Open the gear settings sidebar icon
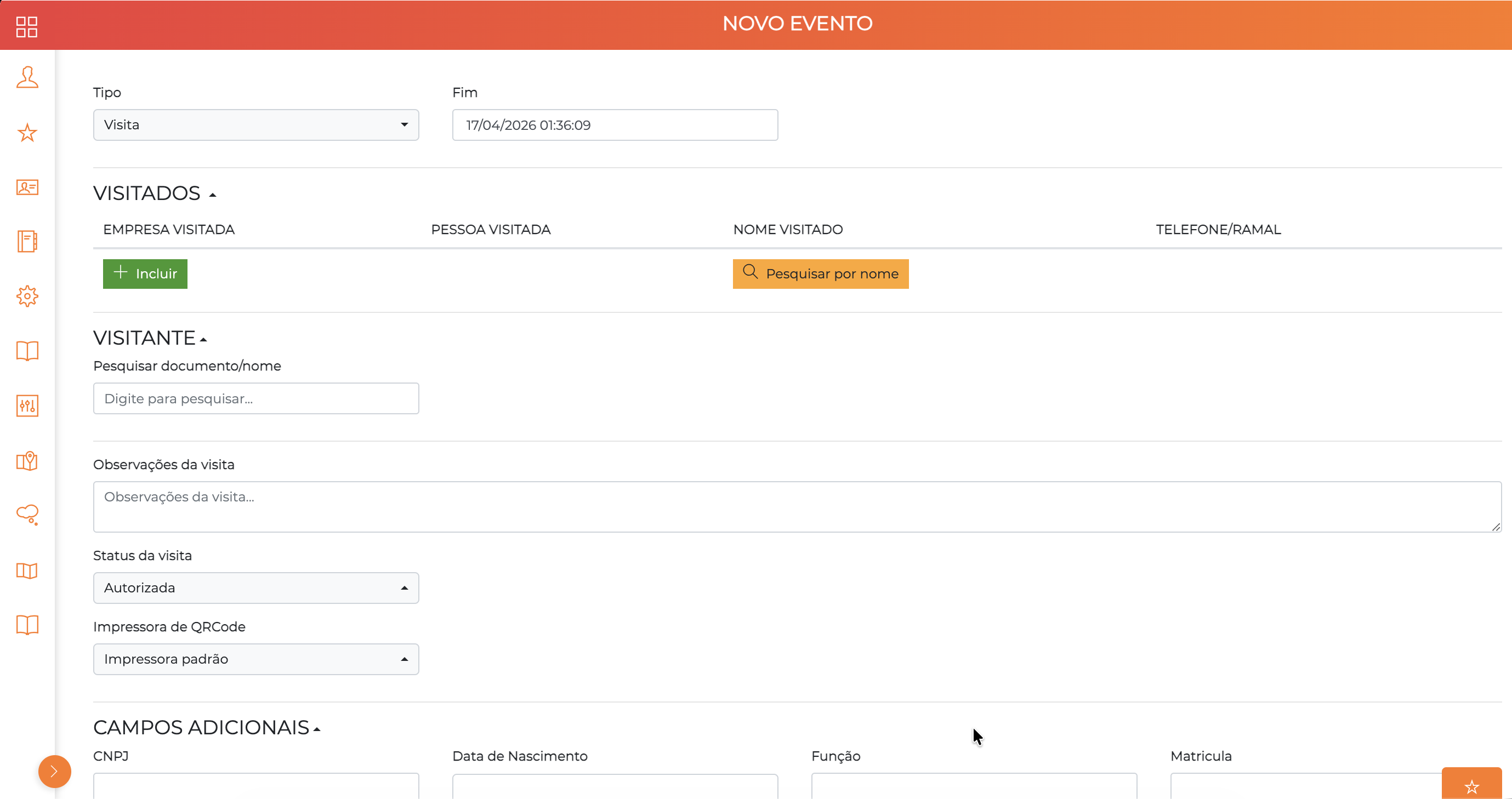 (27, 296)
